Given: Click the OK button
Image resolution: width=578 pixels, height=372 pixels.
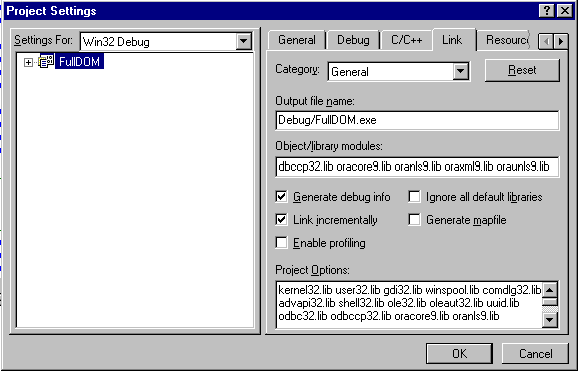Looking at the screenshot, I should tap(459, 354).
